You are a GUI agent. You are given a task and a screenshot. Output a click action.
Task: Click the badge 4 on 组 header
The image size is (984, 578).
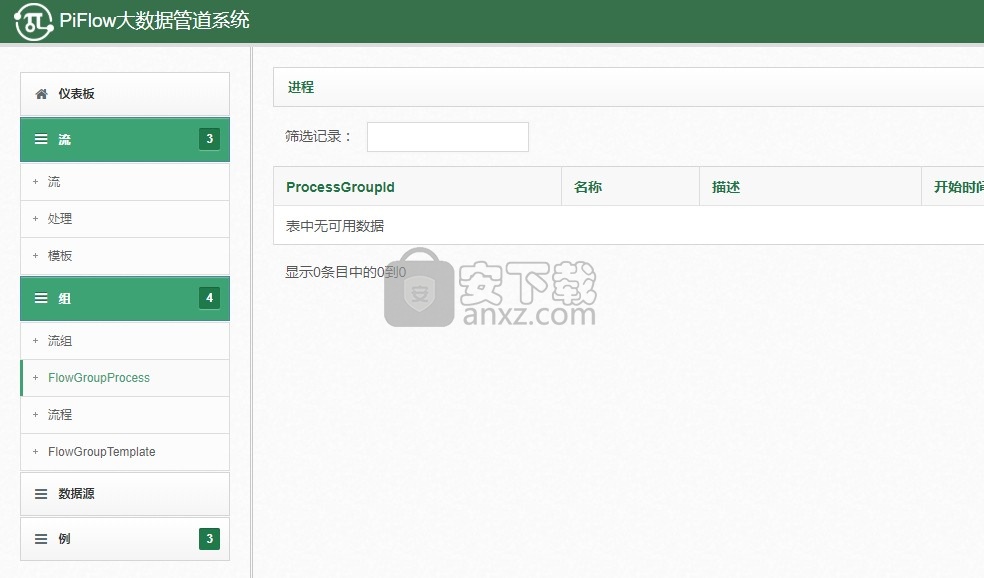click(210, 298)
